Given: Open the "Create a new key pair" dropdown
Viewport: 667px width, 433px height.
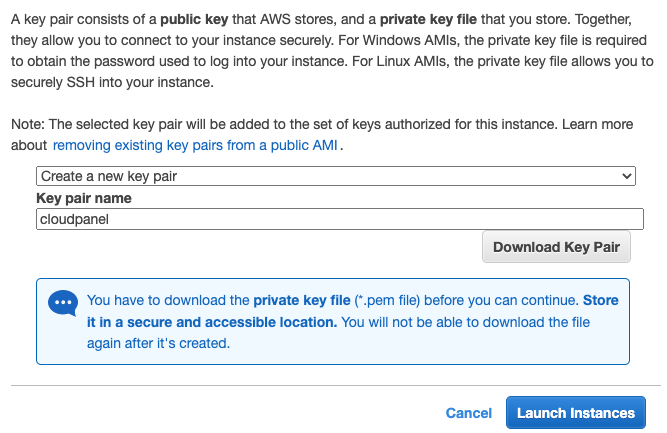Looking at the screenshot, I should pos(336,176).
